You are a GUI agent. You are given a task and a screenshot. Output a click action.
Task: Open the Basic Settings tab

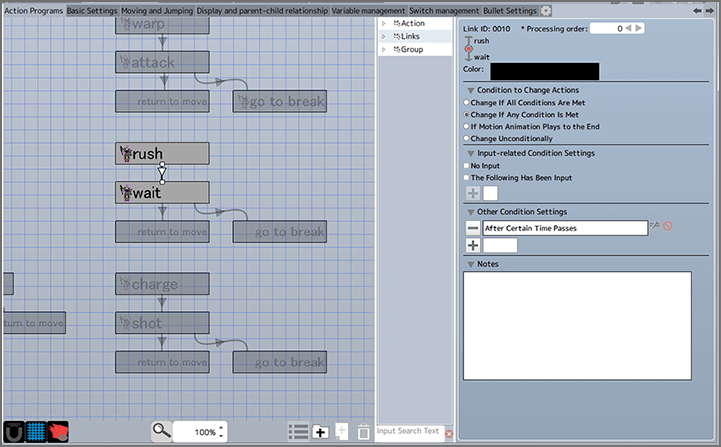[92, 11]
